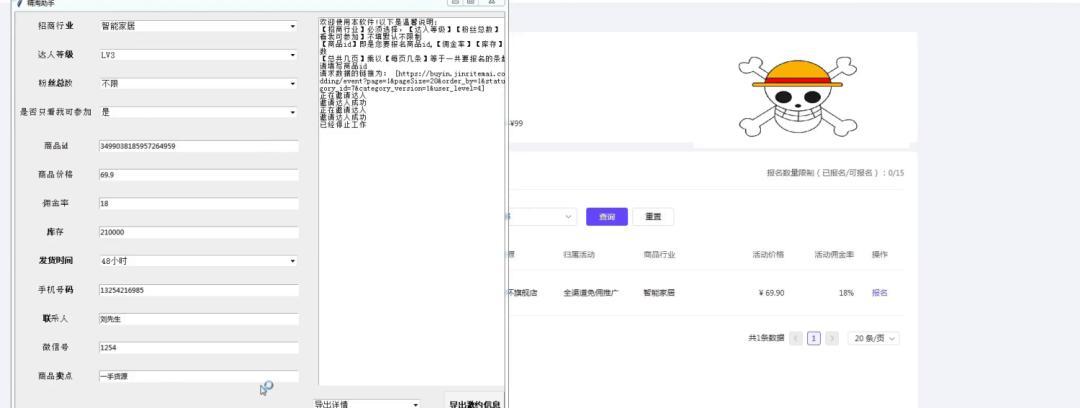This screenshot has width=1080, height=408.
Task: Open the 是否只看我可参加 dropdown
Action: click(198, 112)
